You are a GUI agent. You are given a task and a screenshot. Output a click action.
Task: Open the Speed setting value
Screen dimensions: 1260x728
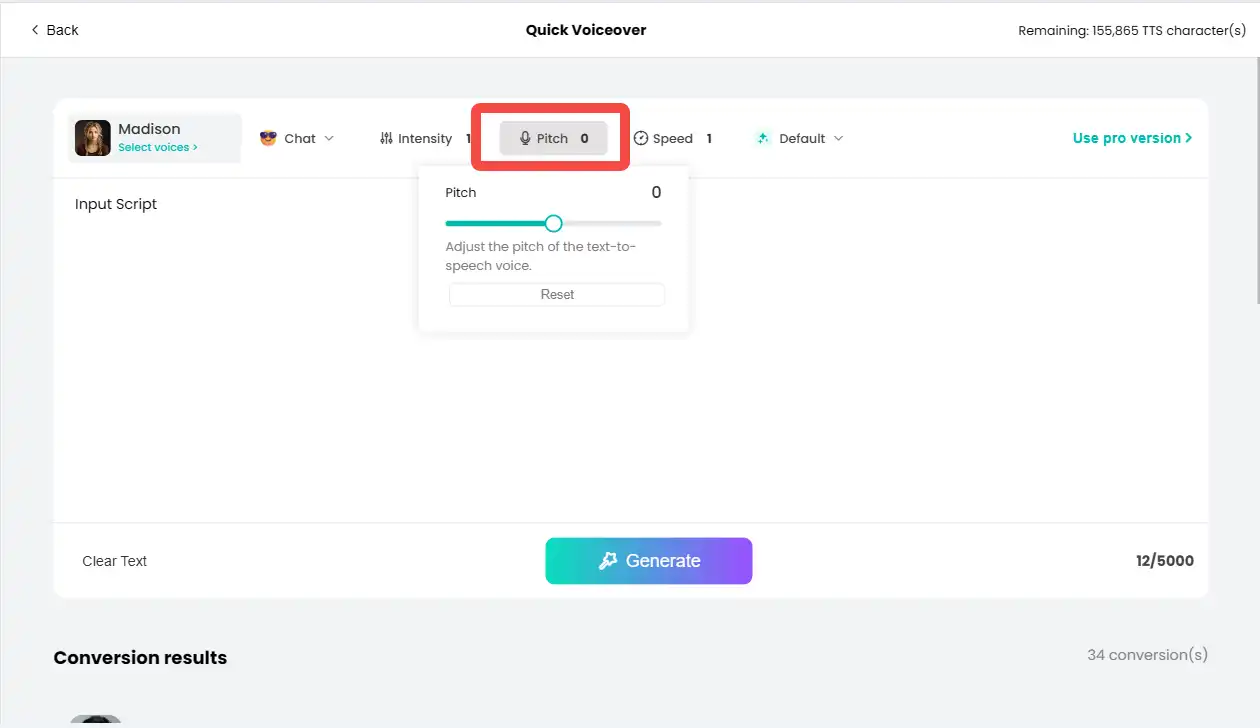(x=709, y=139)
